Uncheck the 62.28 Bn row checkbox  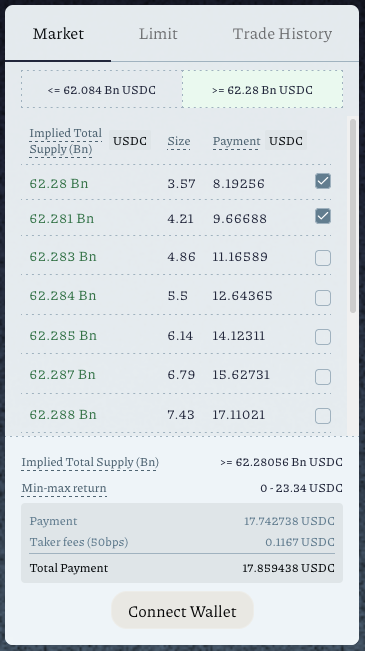coord(323,181)
